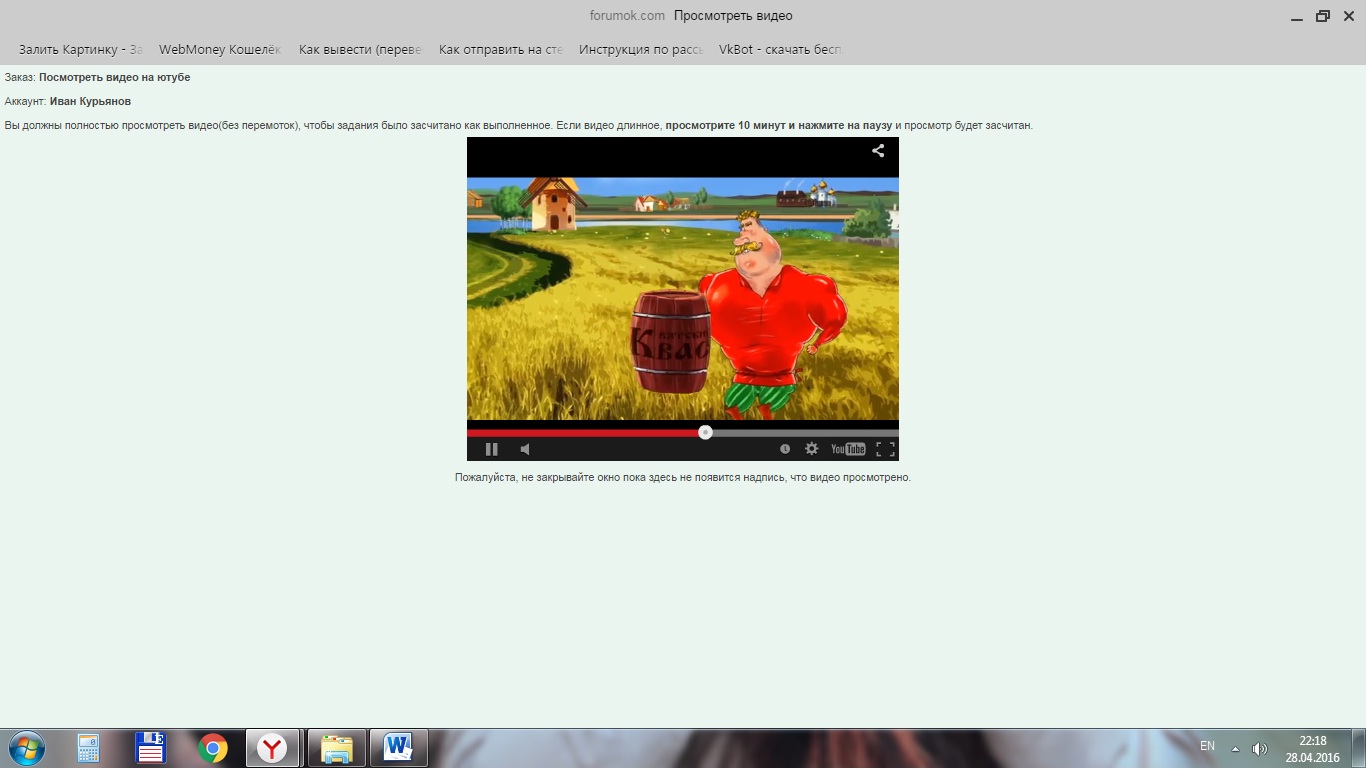Screen dimensions: 1366x770
Task: Click the video progress bar scrubber handle
Action: (x=706, y=432)
